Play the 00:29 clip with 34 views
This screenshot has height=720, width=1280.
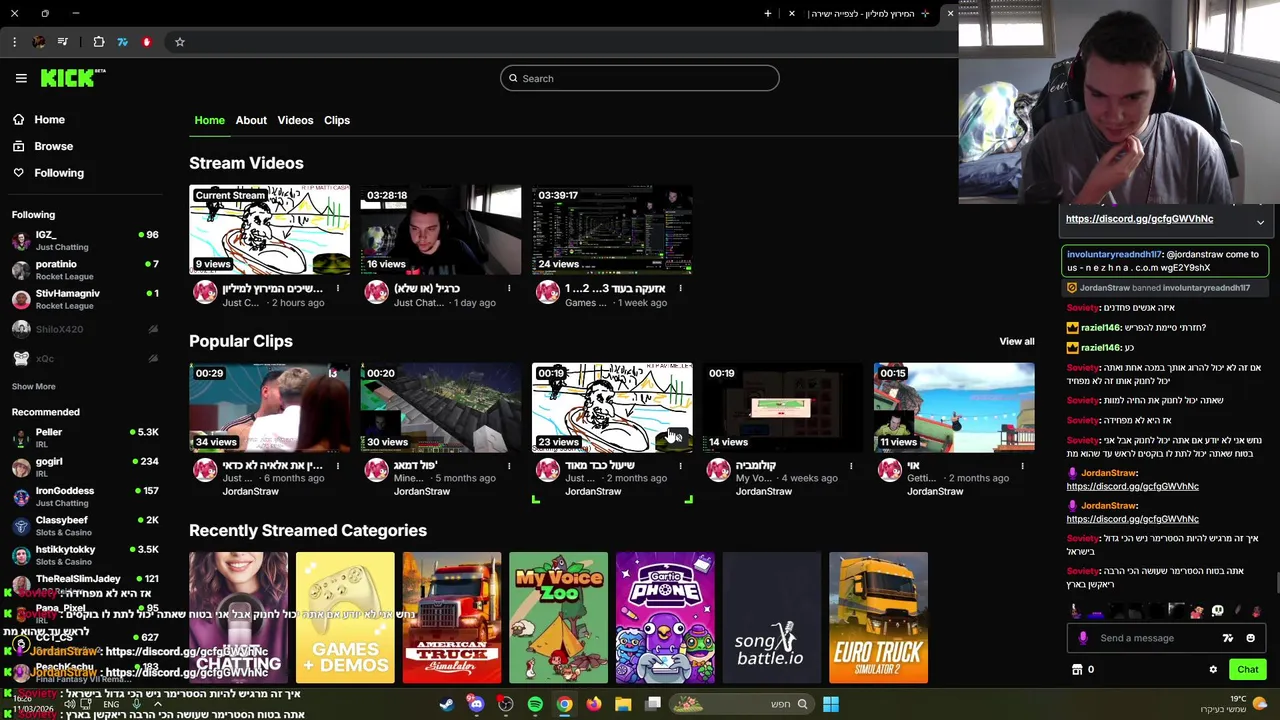tap(270, 407)
